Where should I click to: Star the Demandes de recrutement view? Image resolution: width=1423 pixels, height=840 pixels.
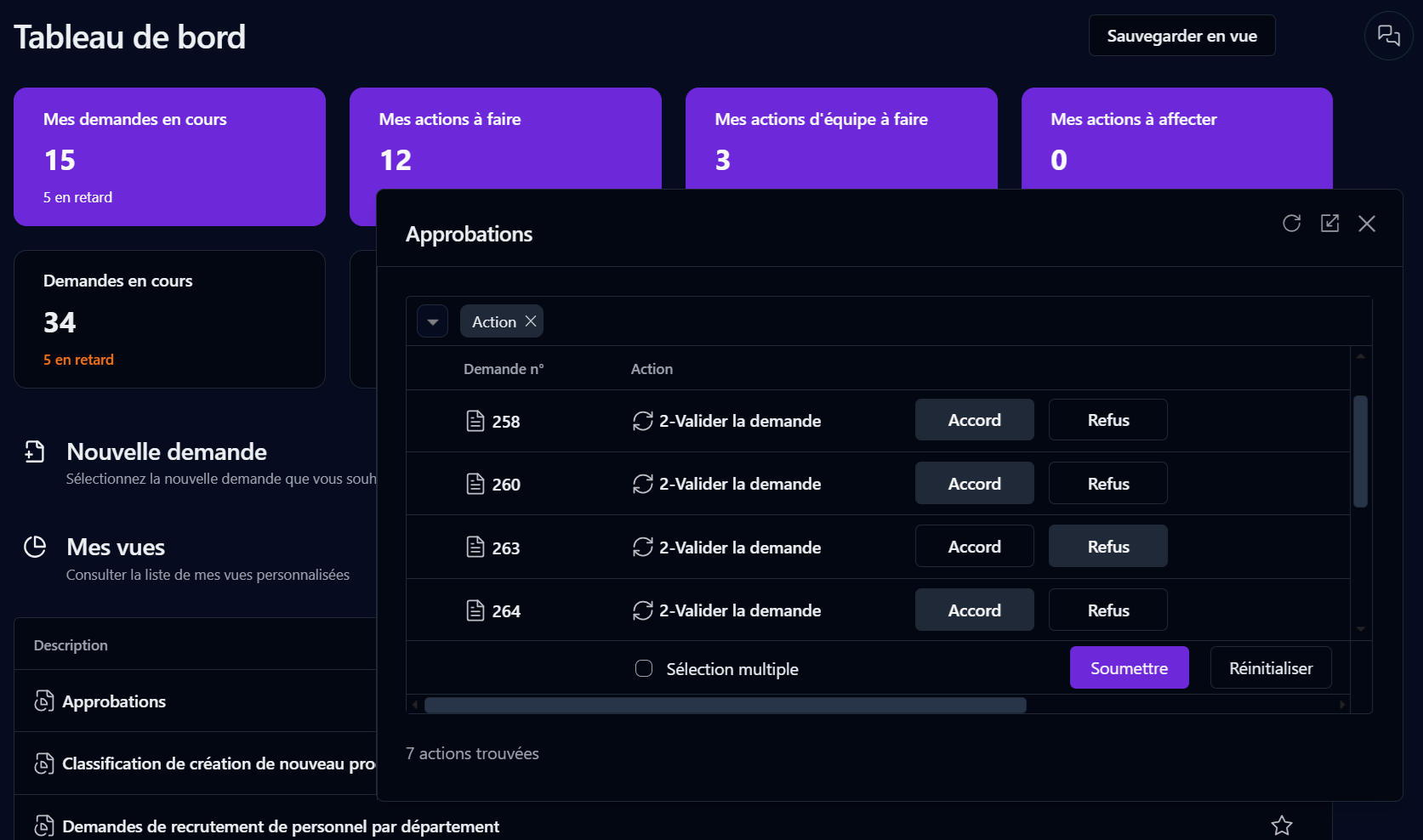pos(1281,826)
